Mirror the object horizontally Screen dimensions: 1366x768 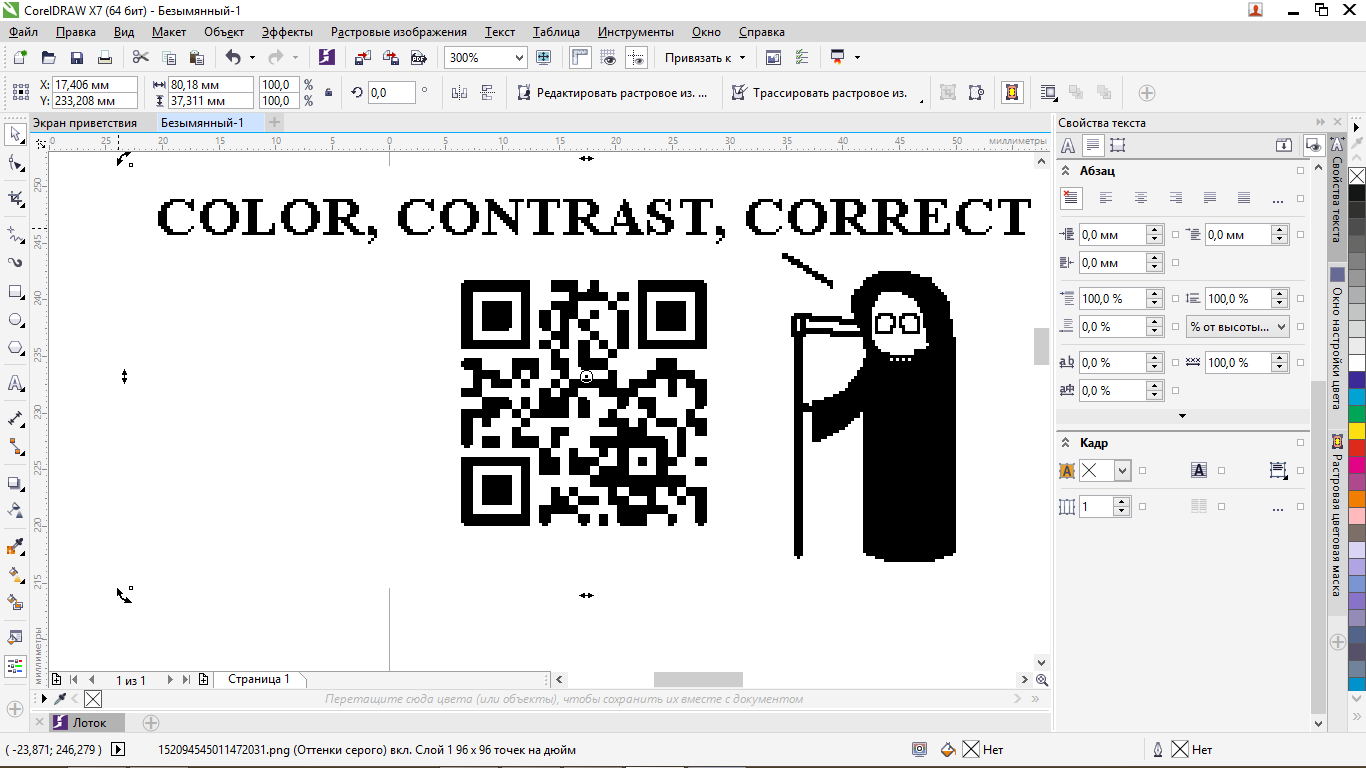[459, 93]
